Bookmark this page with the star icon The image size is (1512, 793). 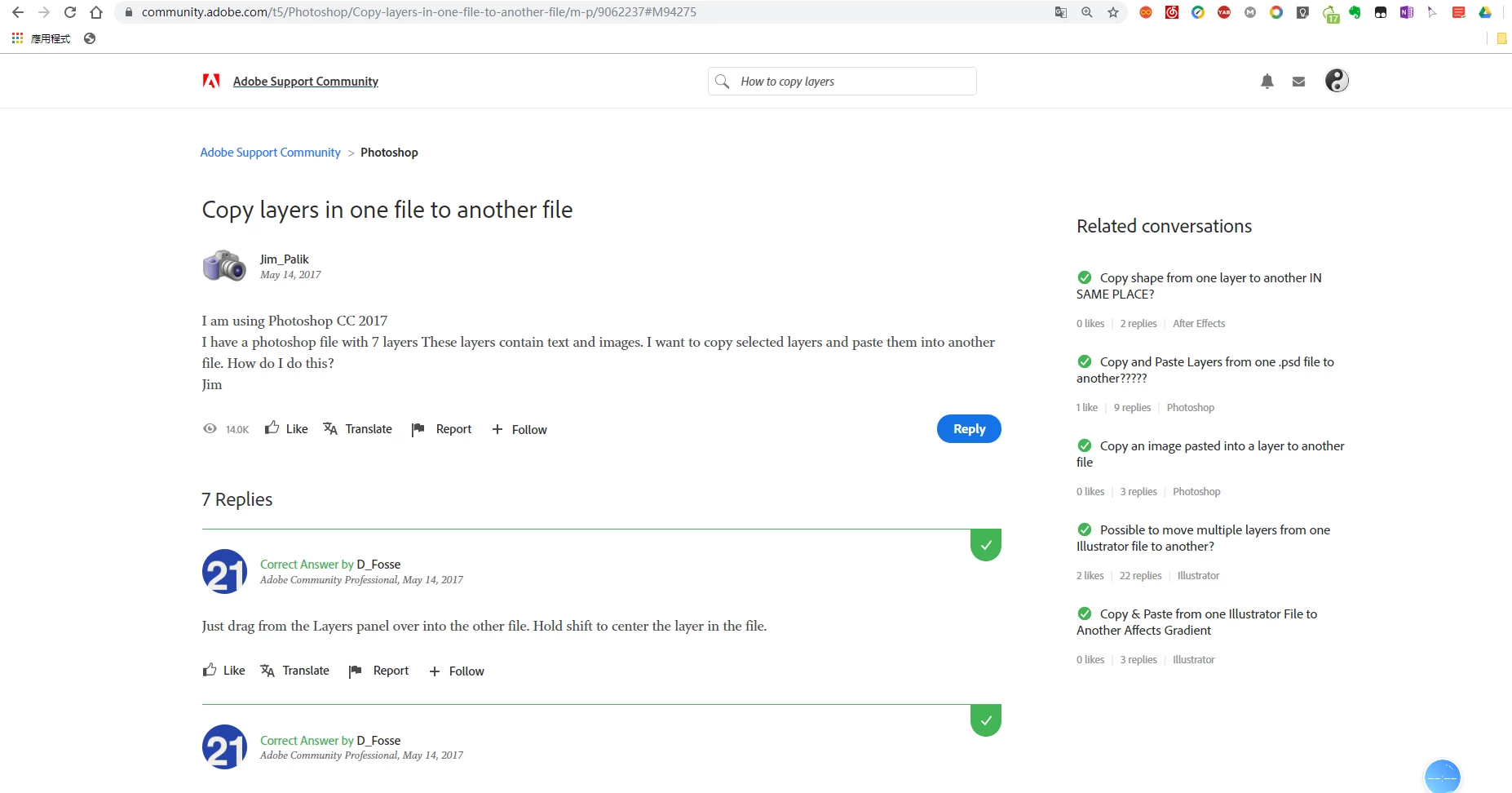tap(1113, 12)
